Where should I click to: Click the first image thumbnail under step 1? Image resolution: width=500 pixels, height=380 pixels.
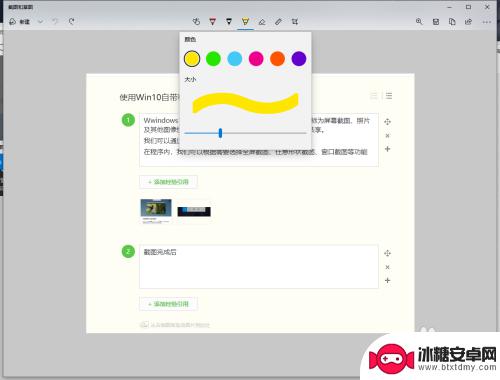(x=156, y=211)
